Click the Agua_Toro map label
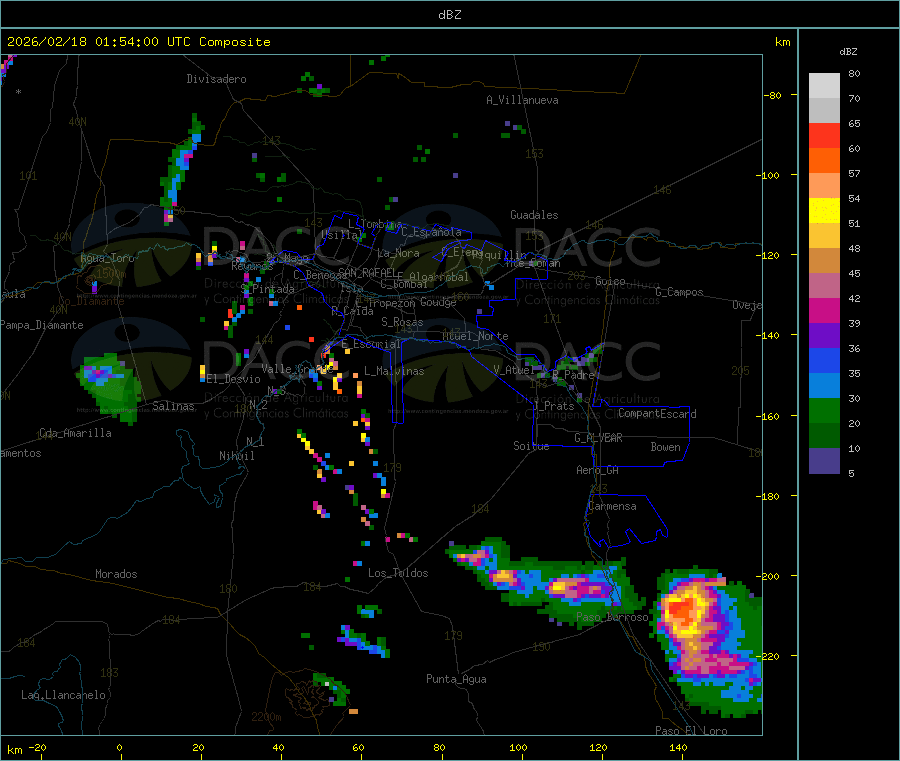The image size is (900, 761). coord(107,258)
